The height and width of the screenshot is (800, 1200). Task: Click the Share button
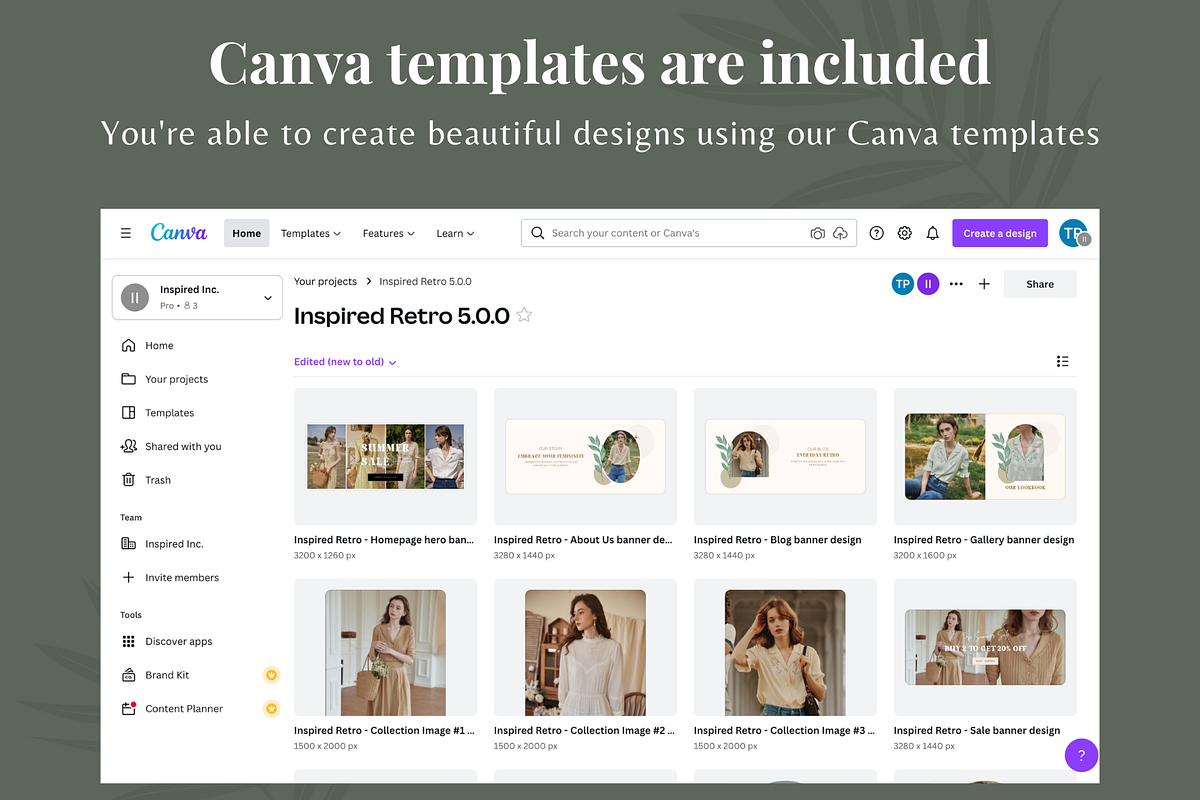[1040, 284]
